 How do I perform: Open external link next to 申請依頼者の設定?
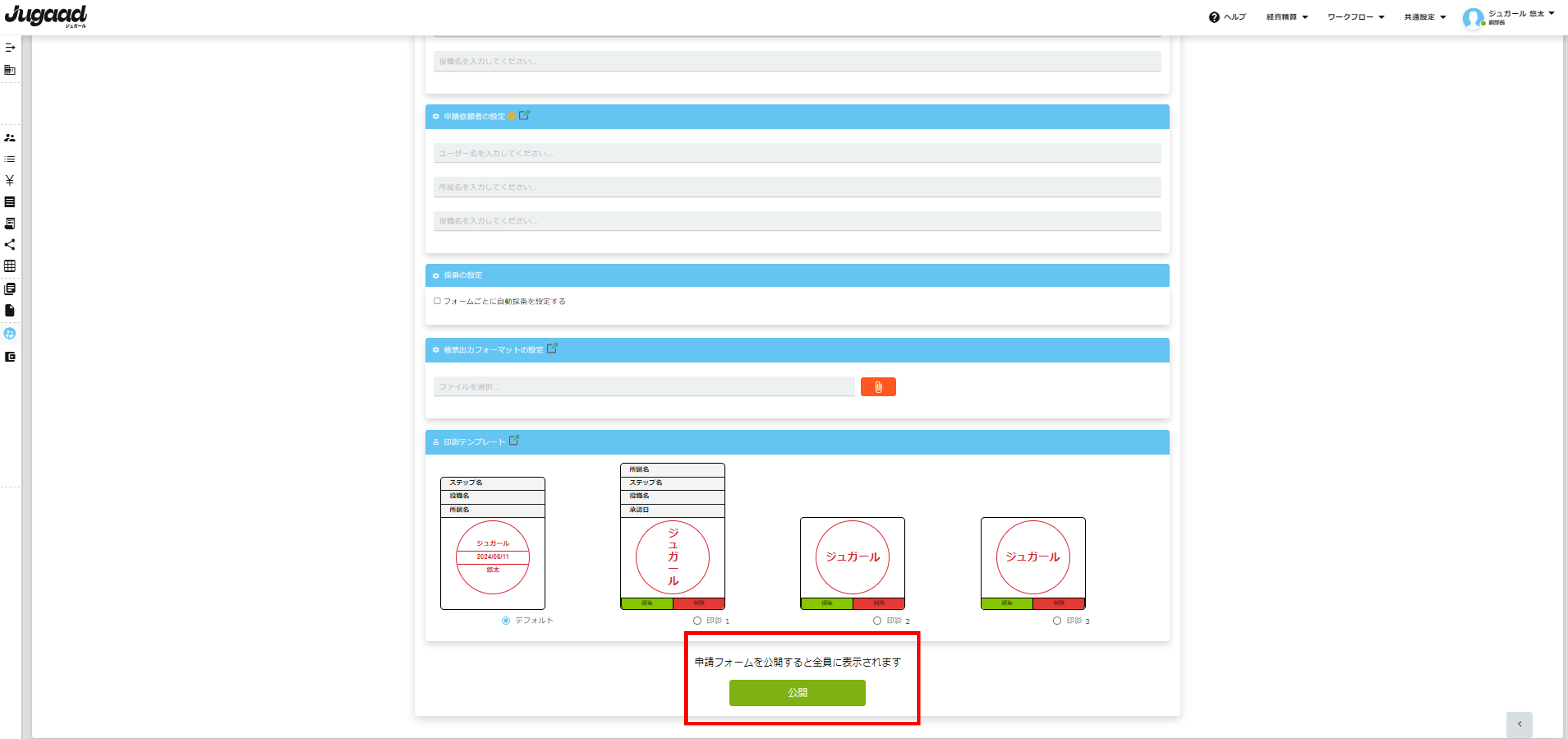tap(524, 115)
